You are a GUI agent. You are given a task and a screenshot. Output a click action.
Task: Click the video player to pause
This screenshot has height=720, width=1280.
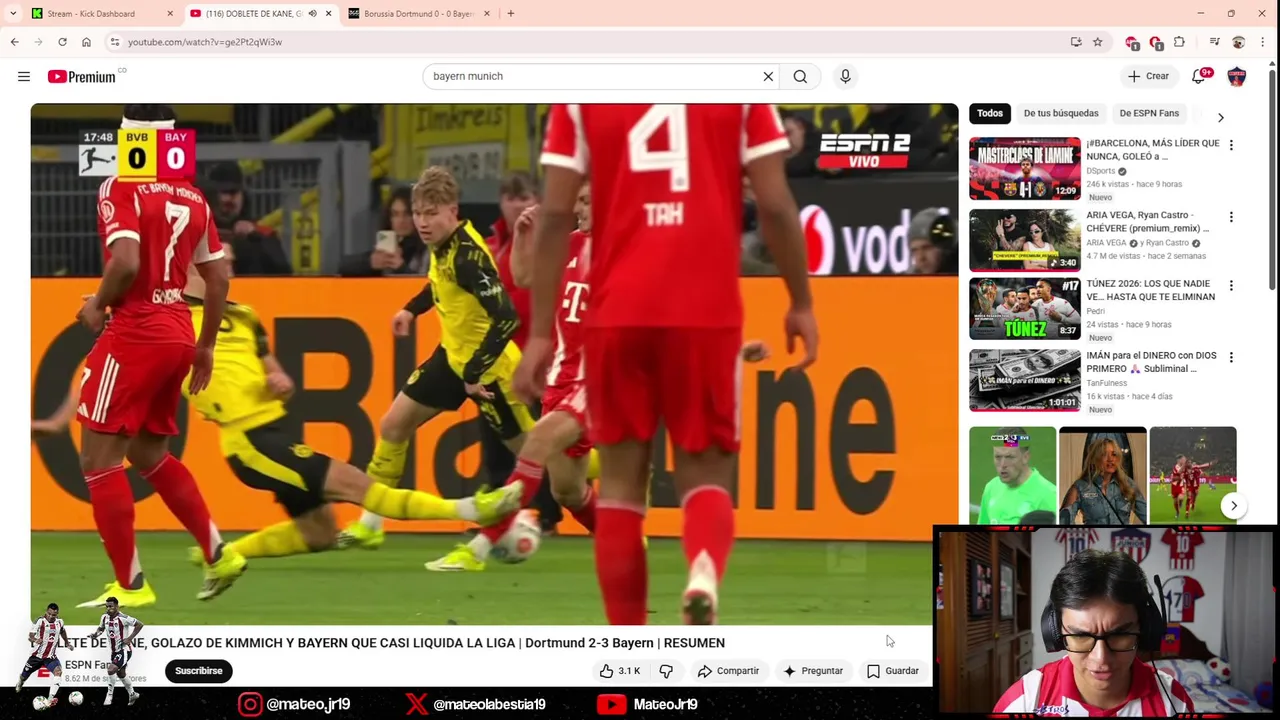click(494, 364)
